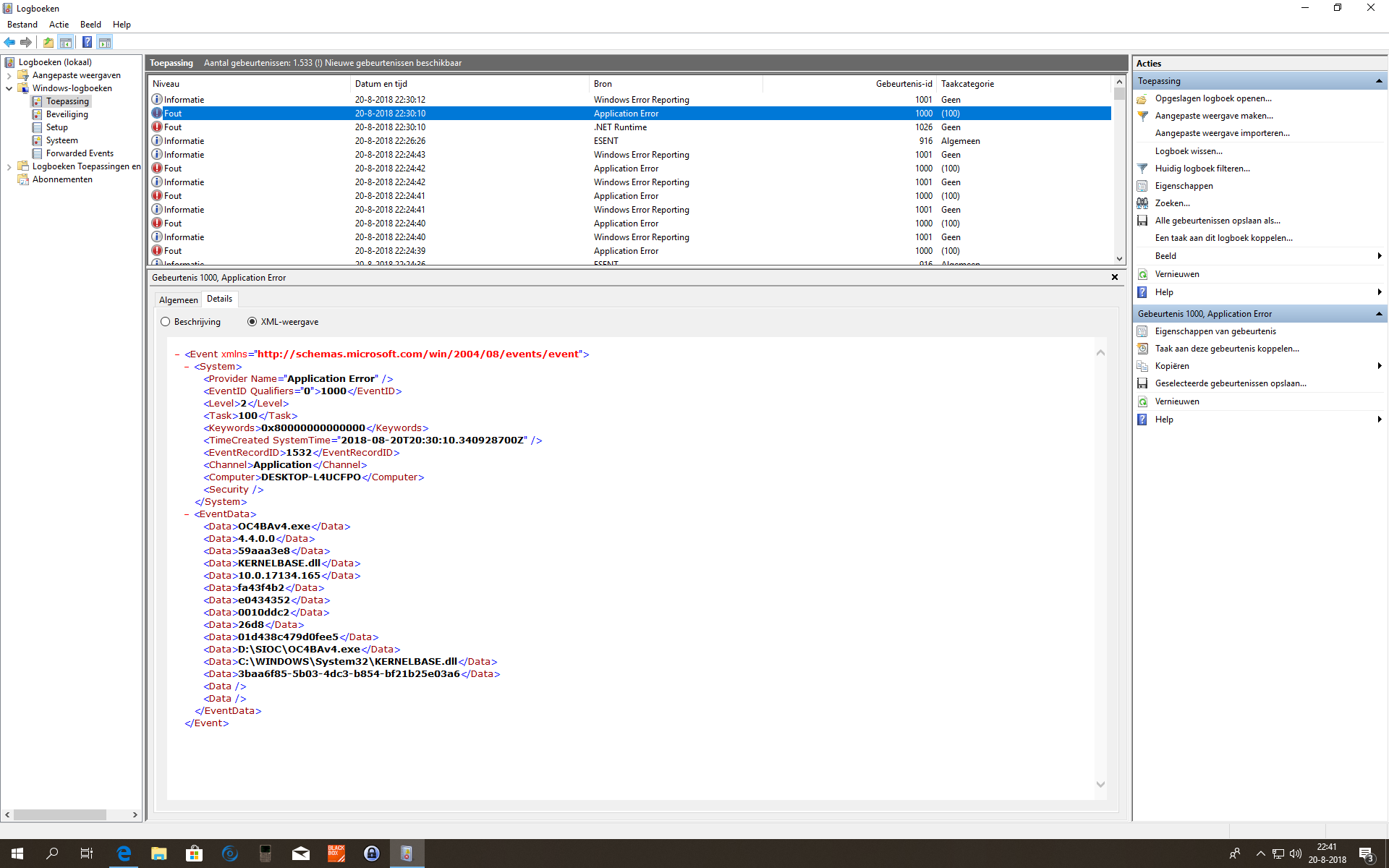Select the XML-weergave radio button
Viewport: 1389px width, 868px height.
pos(252,322)
